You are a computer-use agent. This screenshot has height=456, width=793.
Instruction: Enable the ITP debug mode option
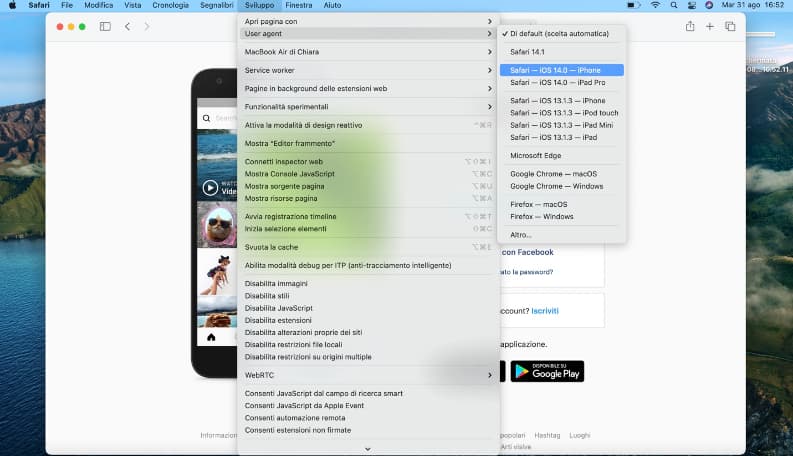pyautogui.click(x=368, y=265)
